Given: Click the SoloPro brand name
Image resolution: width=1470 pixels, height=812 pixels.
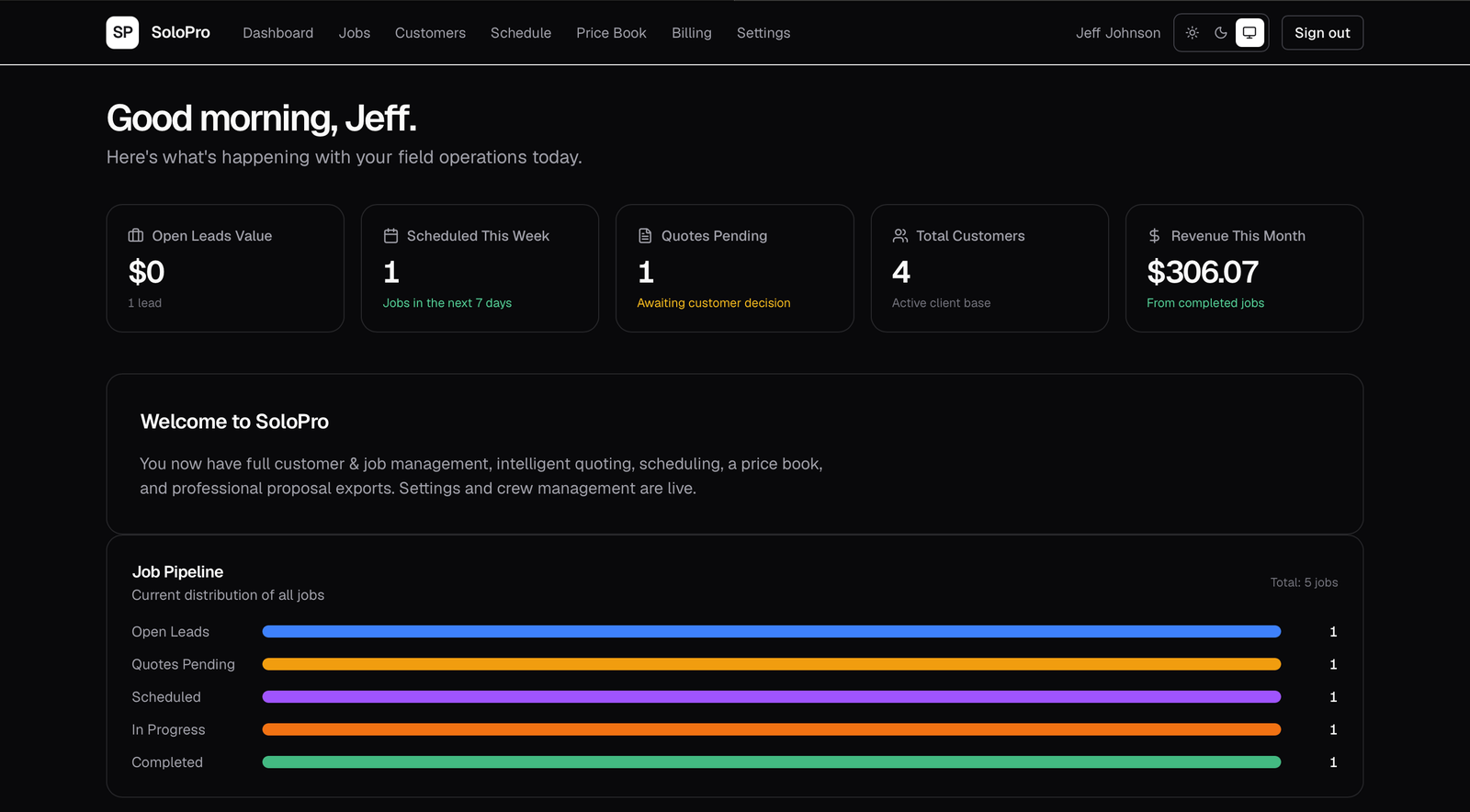Looking at the screenshot, I should point(181,32).
